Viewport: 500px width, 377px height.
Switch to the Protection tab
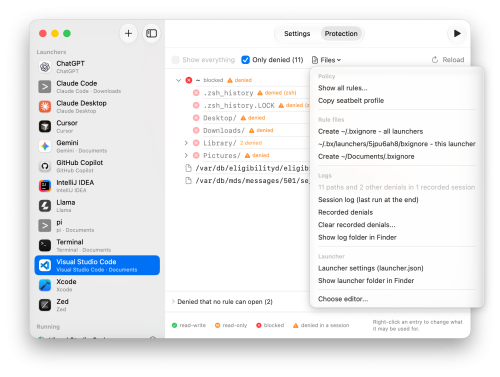pyautogui.click(x=341, y=34)
